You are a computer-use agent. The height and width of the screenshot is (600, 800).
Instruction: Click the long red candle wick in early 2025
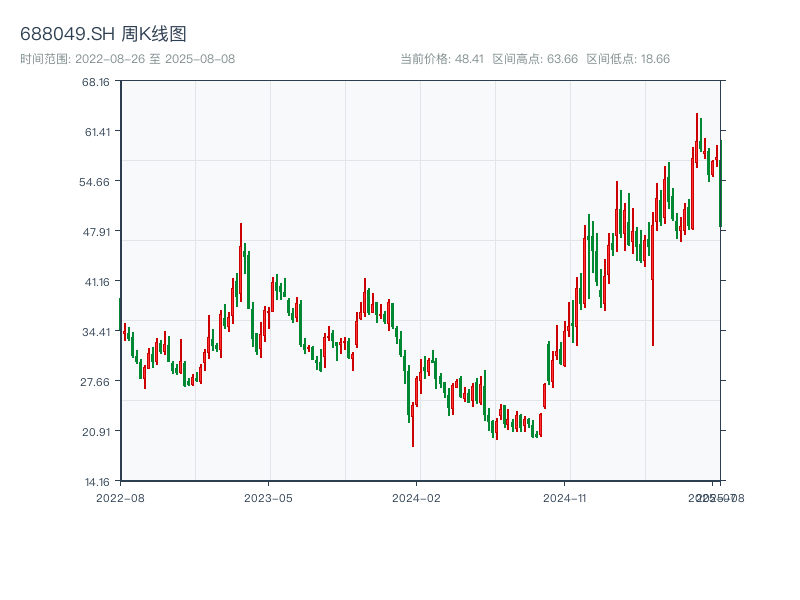tap(653, 279)
